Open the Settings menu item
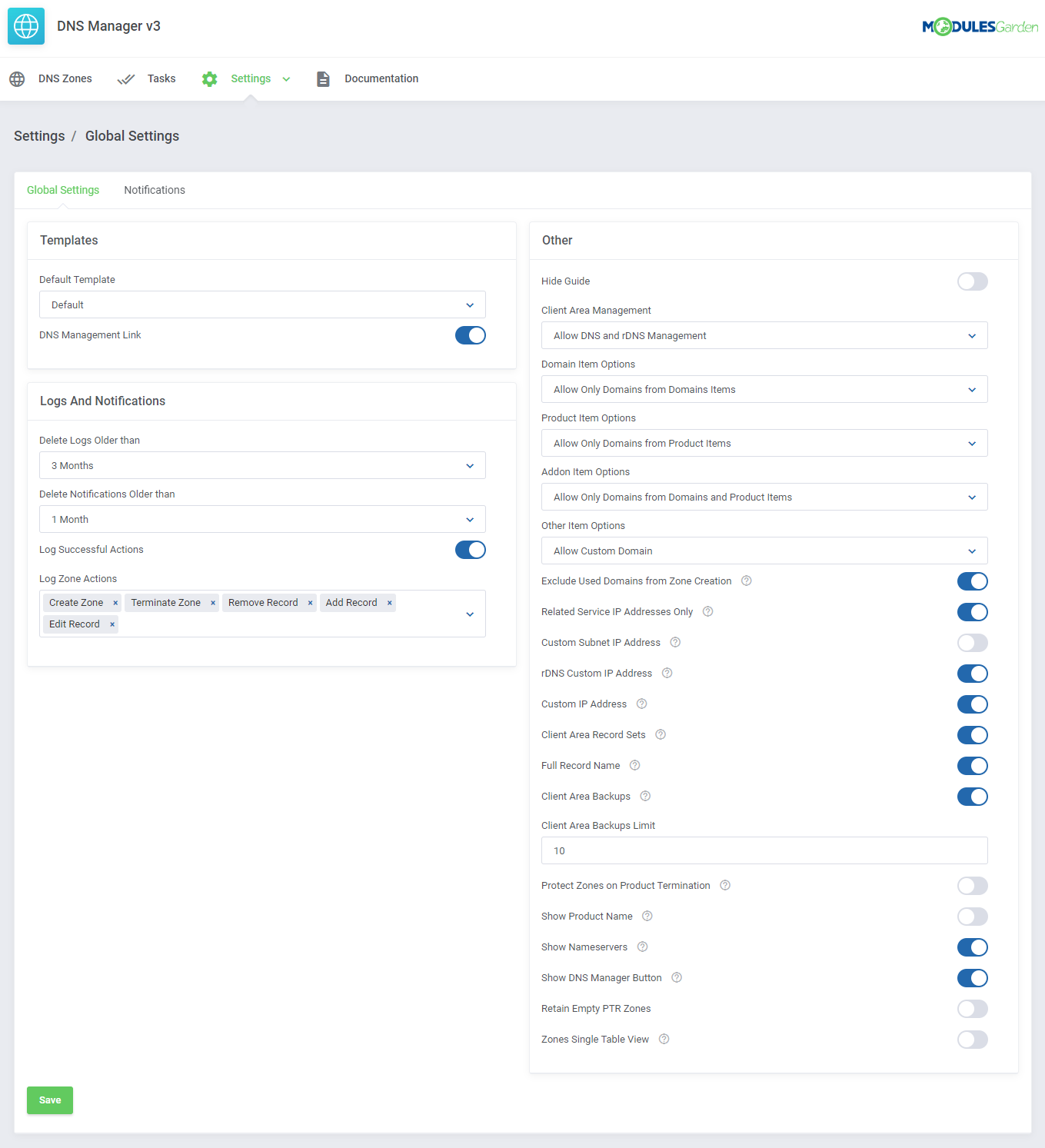Viewport: 1045px width, 1148px height. coord(246,79)
